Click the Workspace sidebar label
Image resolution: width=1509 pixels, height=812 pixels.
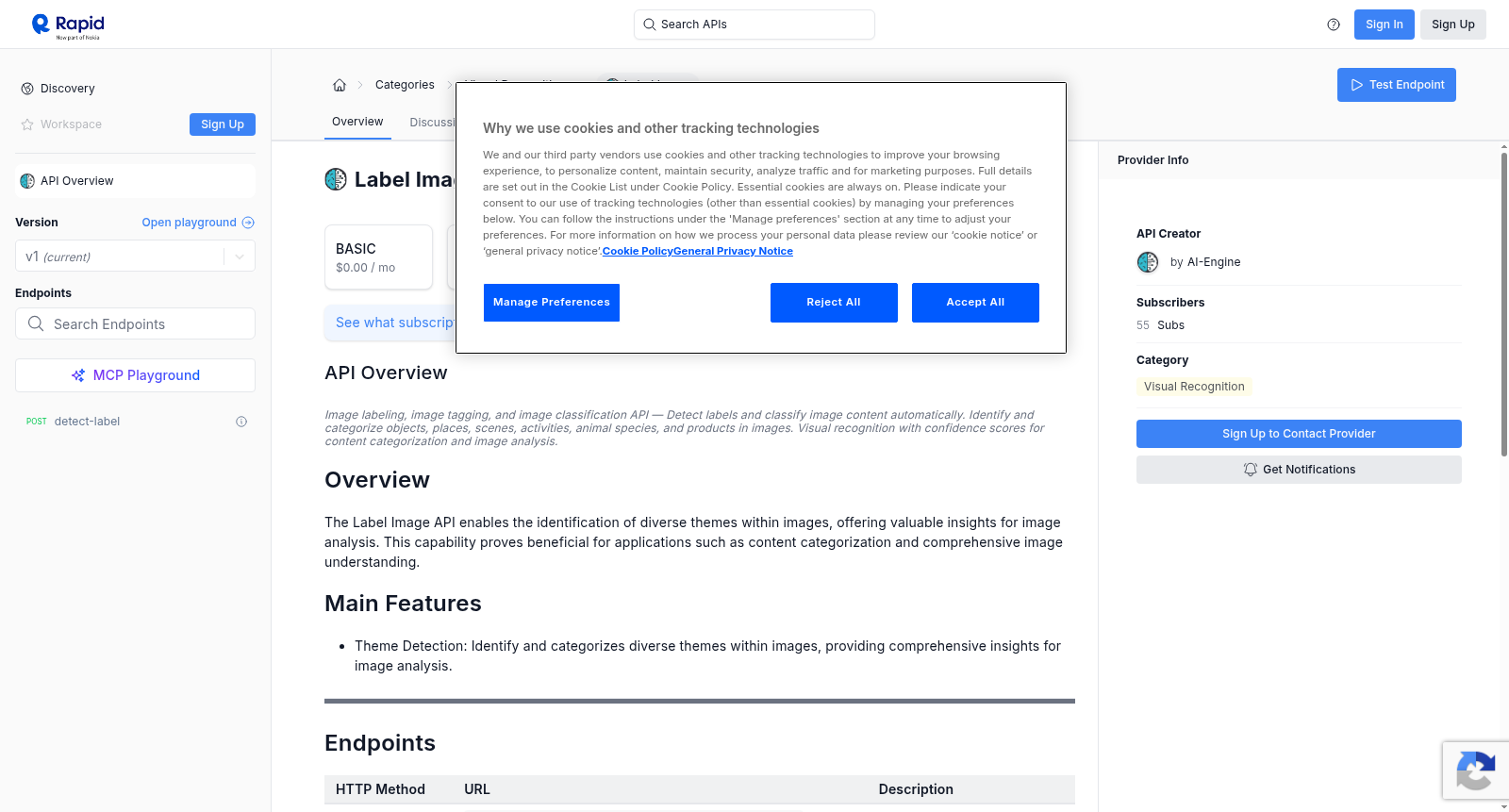click(x=71, y=124)
